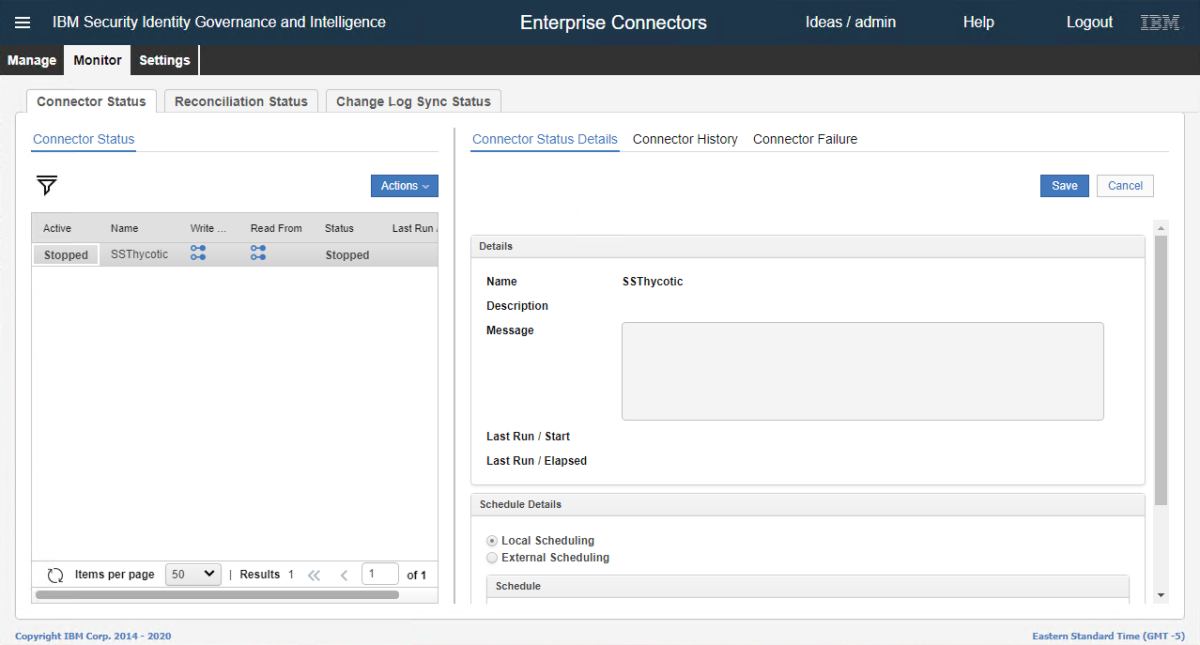Select the Local Scheduling radio button
The height and width of the screenshot is (645, 1200).
pyautogui.click(x=492, y=541)
